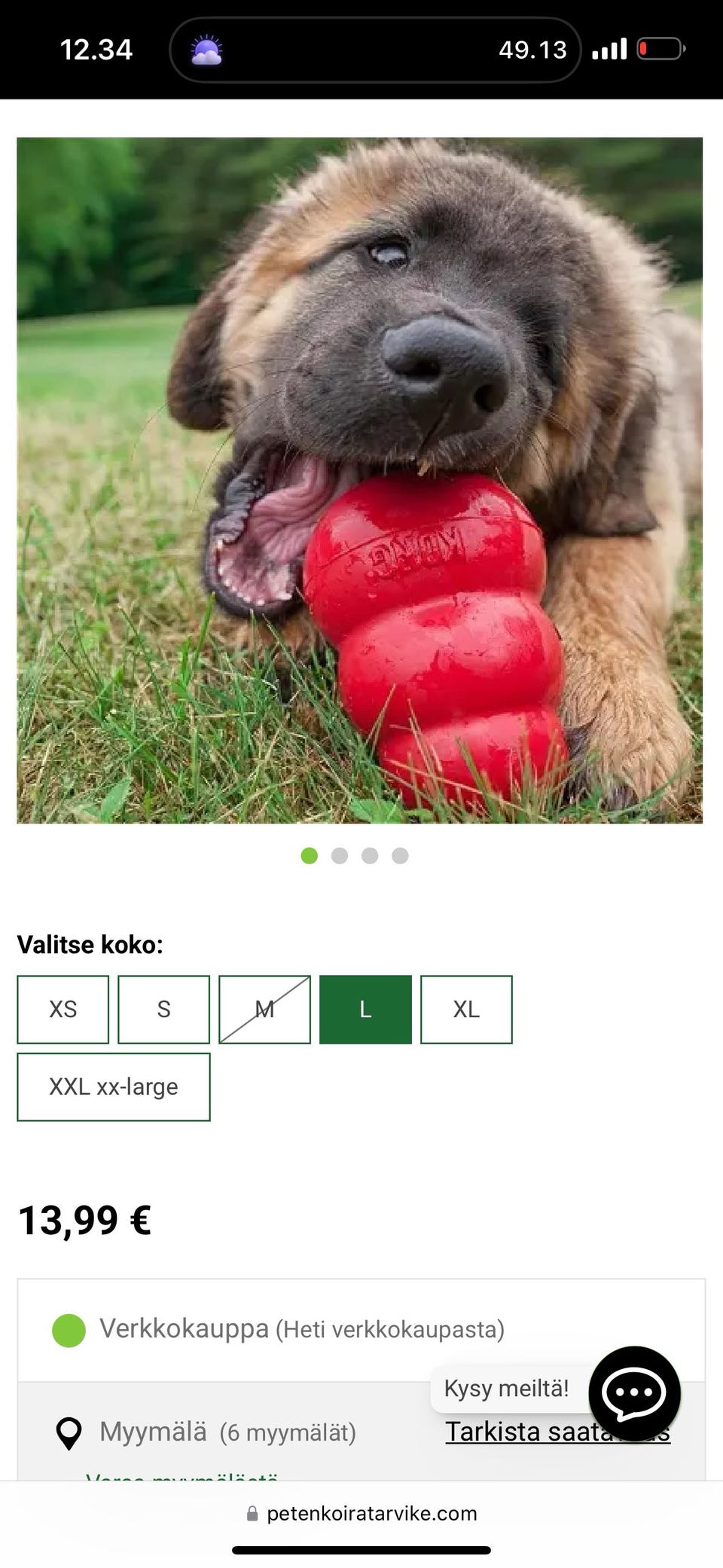The width and height of the screenshot is (723, 1568).
Task: Tap the weather icon in Dynamic Island
Action: tap(206, 50)
